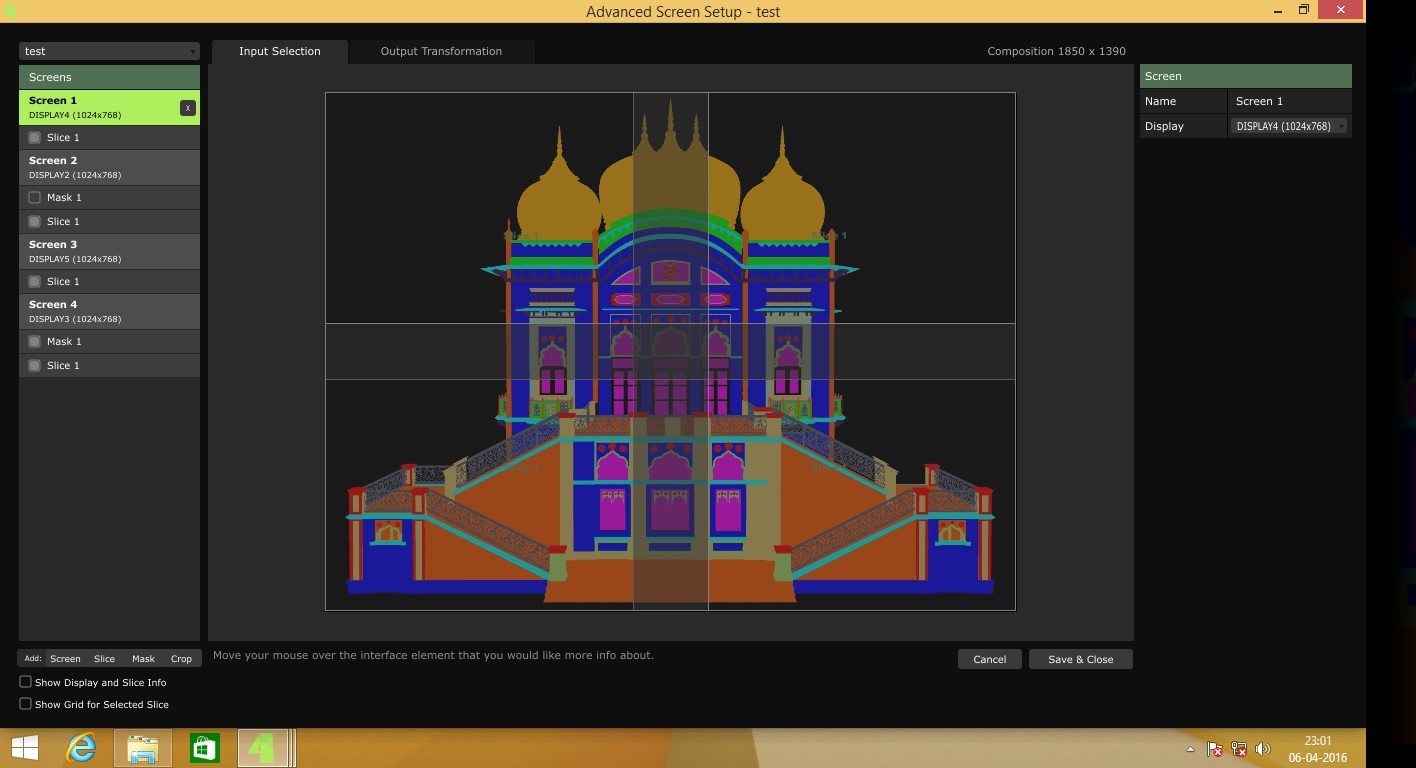Add a new Mask
This screenshot has height=768, width=1416.
tap(143, 658)
